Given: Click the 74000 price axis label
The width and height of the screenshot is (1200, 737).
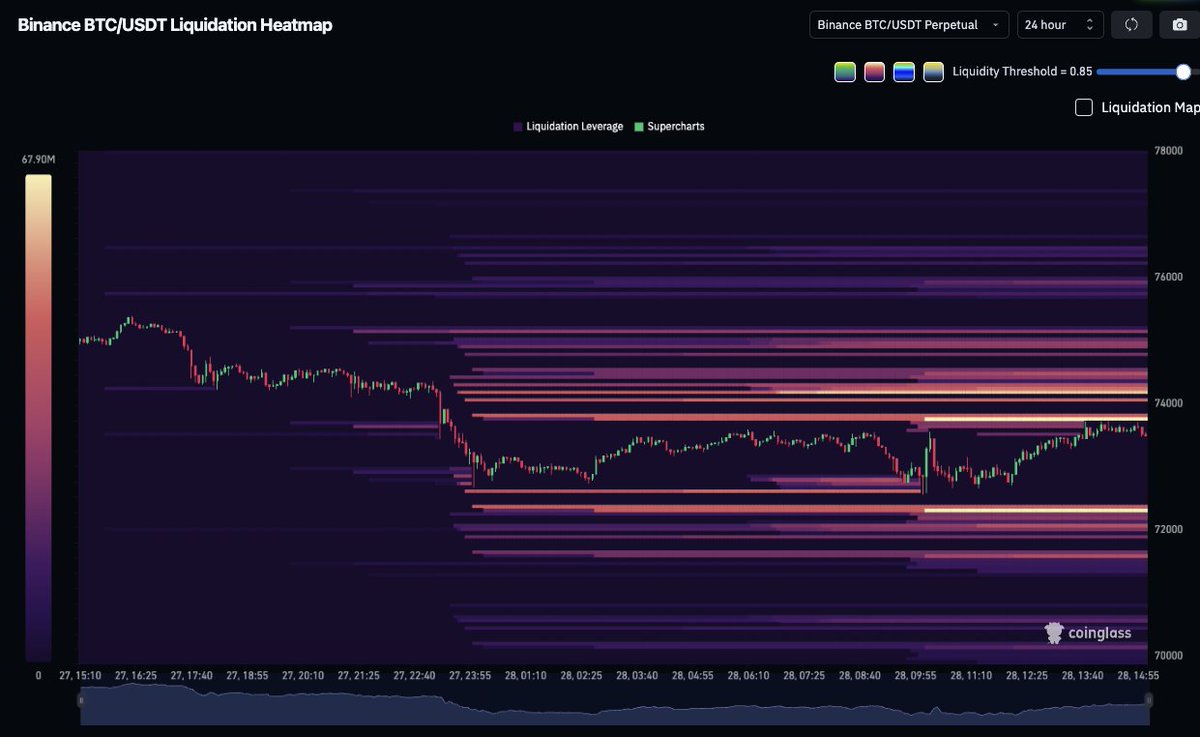Looking at the screenshot, I should (x=1169, y=403).
